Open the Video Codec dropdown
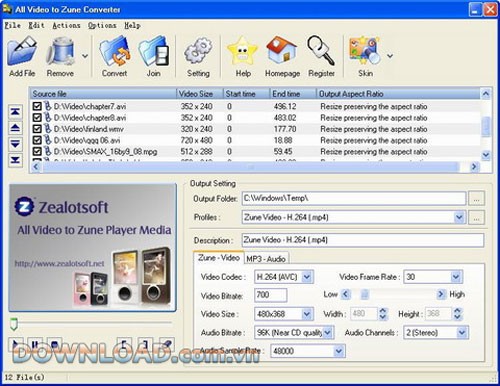500x386 pixels. coord(307,277)
